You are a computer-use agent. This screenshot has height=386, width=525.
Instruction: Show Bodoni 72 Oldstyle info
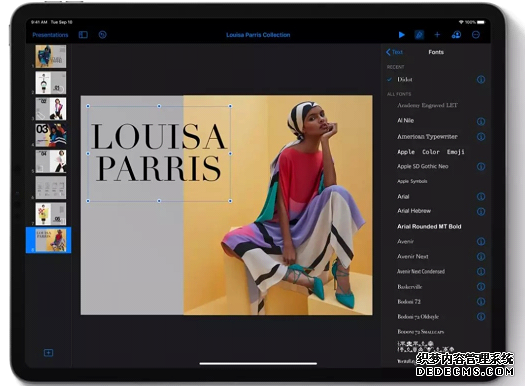[481, 317]
